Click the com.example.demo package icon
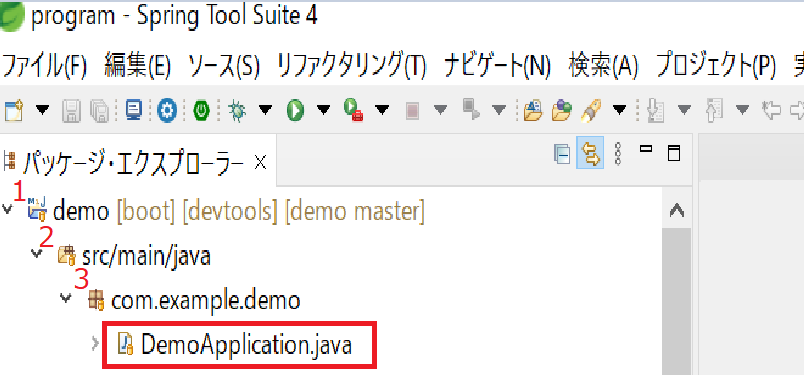Image resolution: width=804 pixels, height=375 pixels. (x=97, y=300)
